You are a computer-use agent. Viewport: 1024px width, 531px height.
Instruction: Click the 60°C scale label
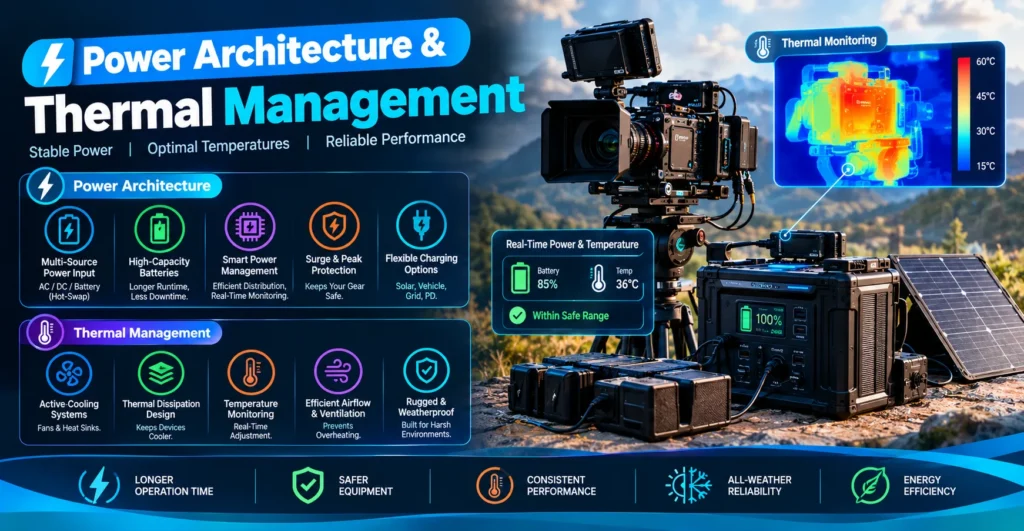(985, 61)
